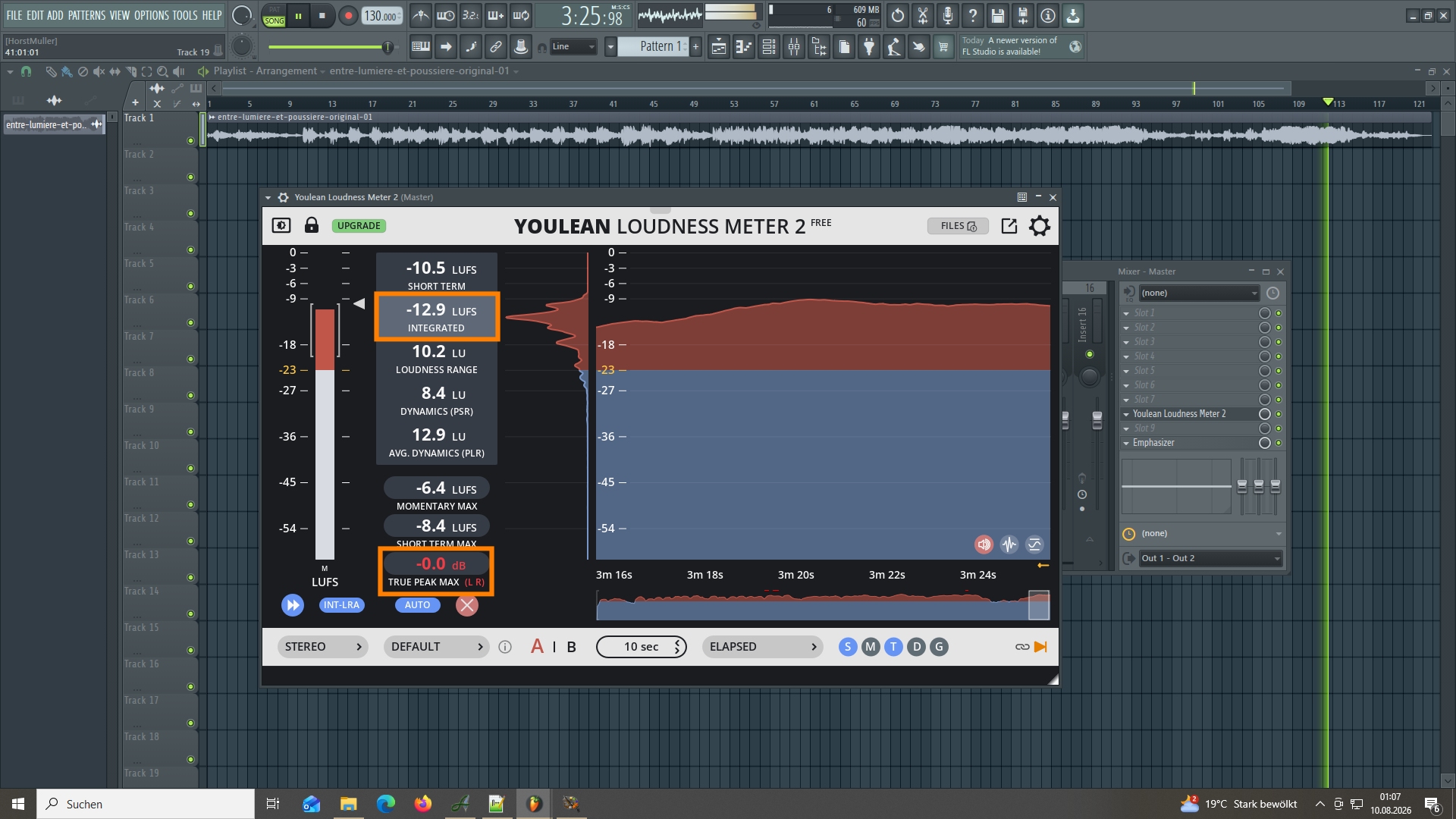1456x819 pixels.
Task: Mute Track 5 via its green dot
Action: [x=190, y=286]
